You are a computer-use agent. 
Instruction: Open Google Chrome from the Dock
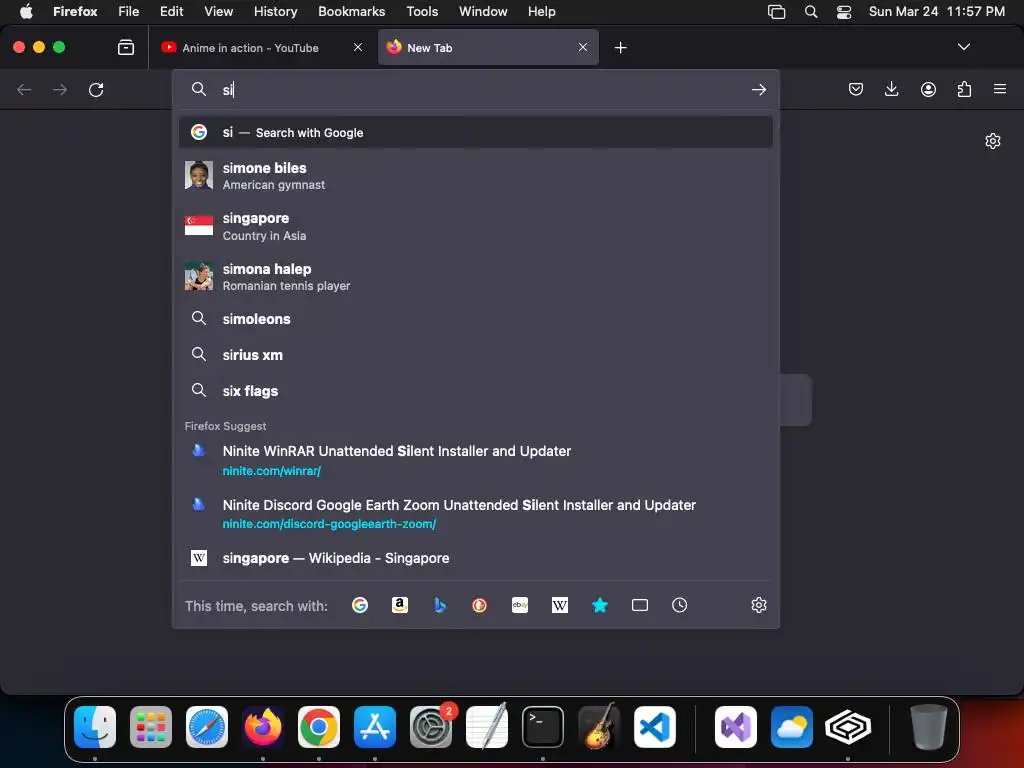tap(319, 727)
